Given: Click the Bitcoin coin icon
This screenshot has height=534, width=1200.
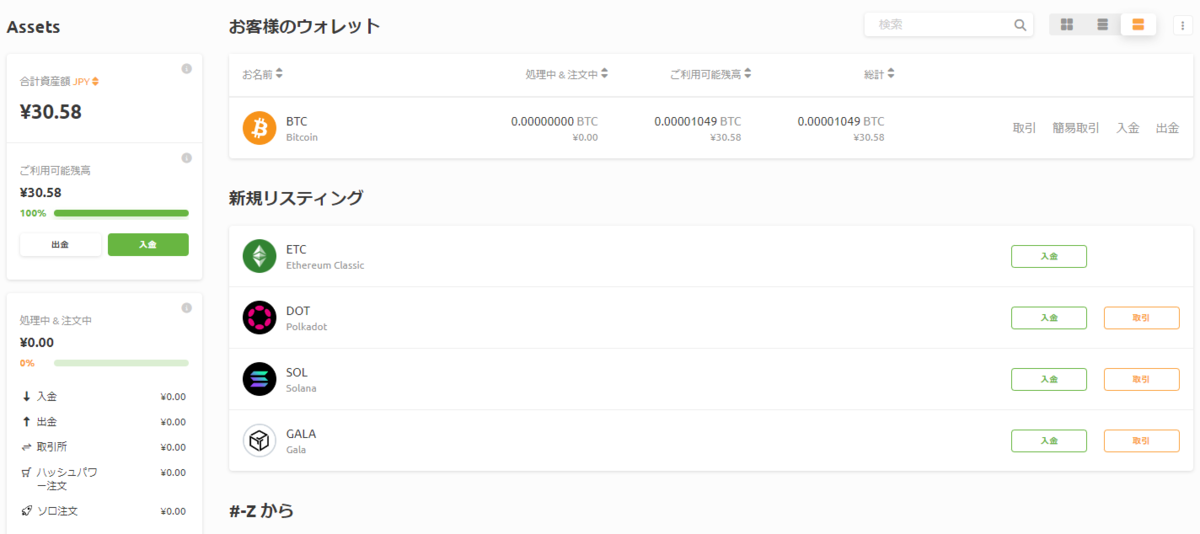Looking at the screenshot, I should [x=259, y=128].
